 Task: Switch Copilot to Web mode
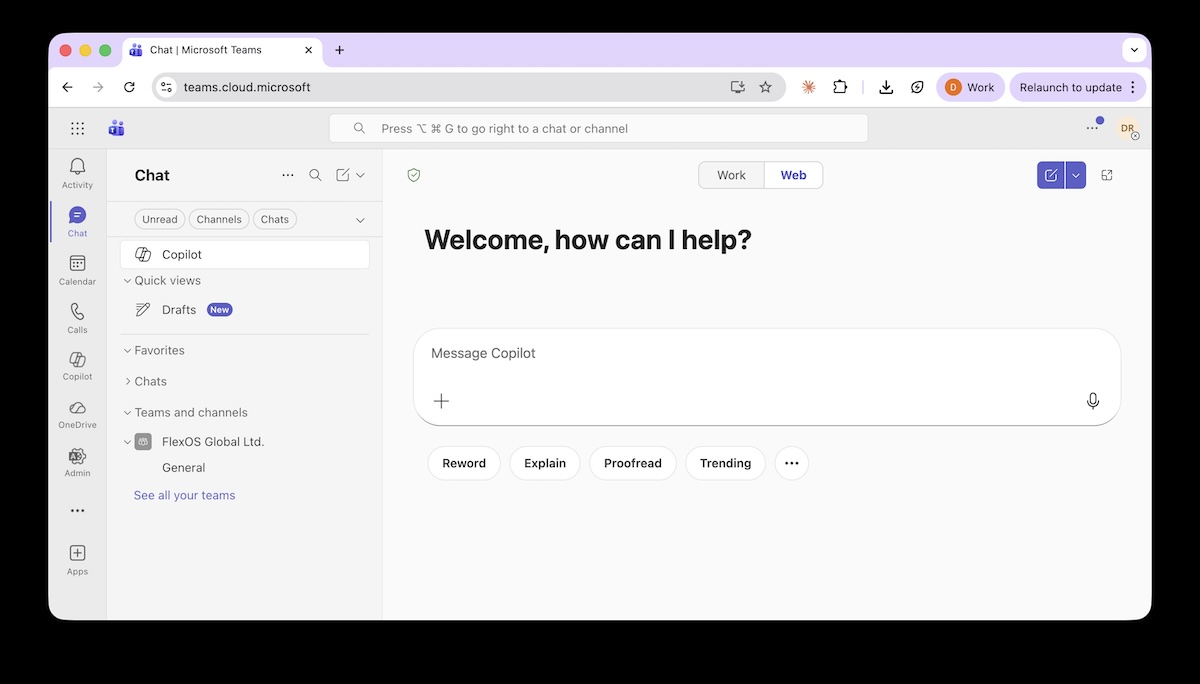tap(793, 175)
